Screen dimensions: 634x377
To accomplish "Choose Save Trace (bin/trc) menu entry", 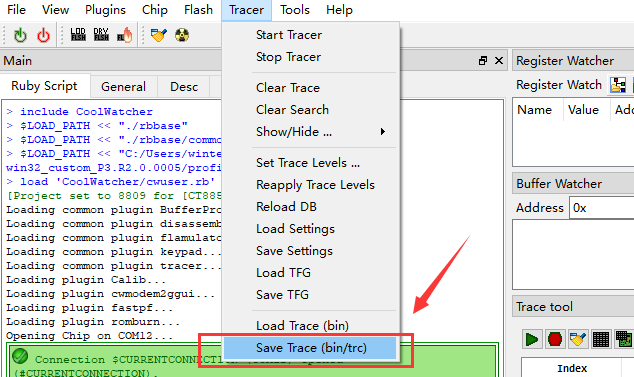I will coord(311,348).
